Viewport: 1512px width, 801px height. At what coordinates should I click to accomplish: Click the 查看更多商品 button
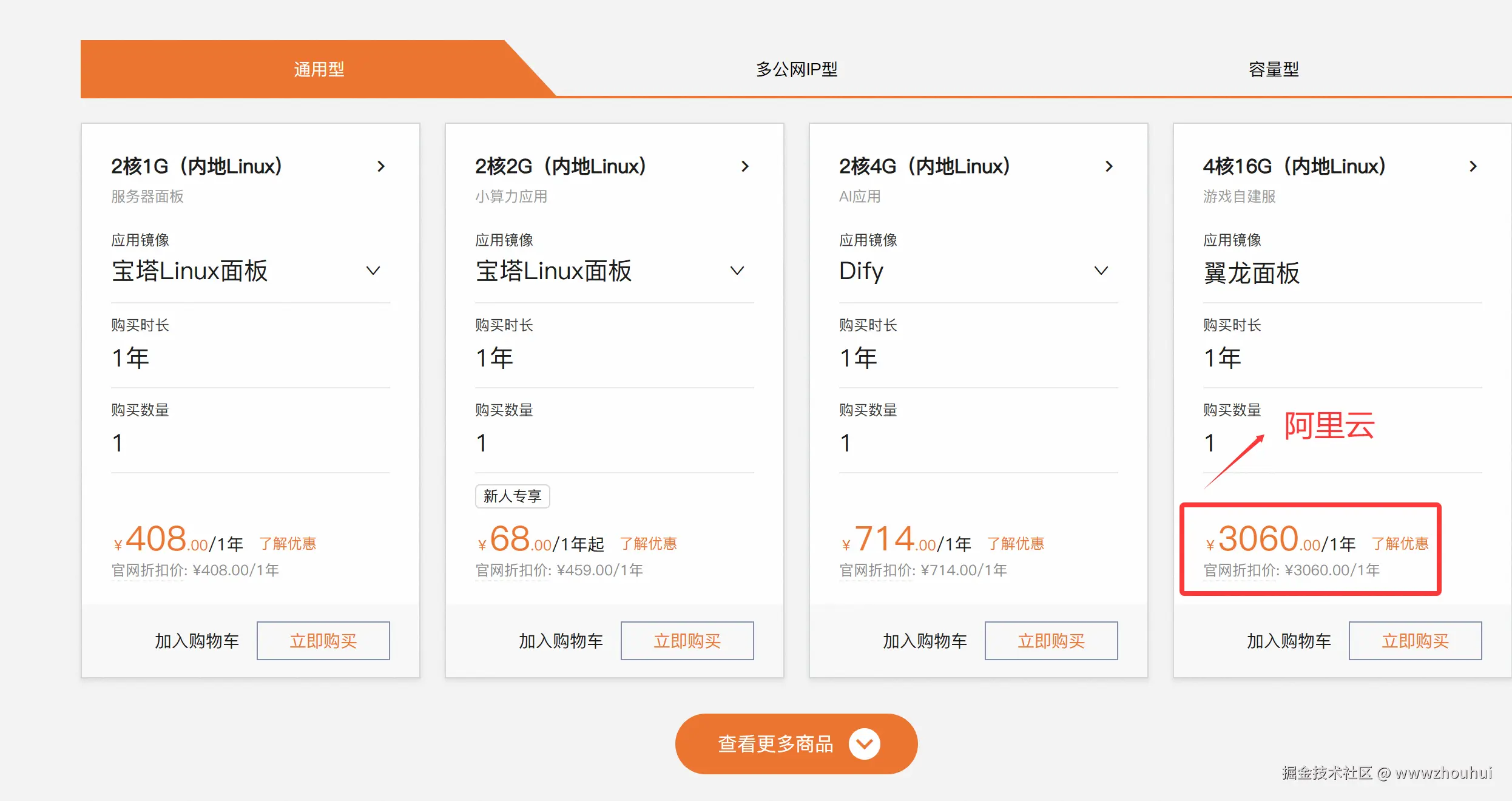796,743
